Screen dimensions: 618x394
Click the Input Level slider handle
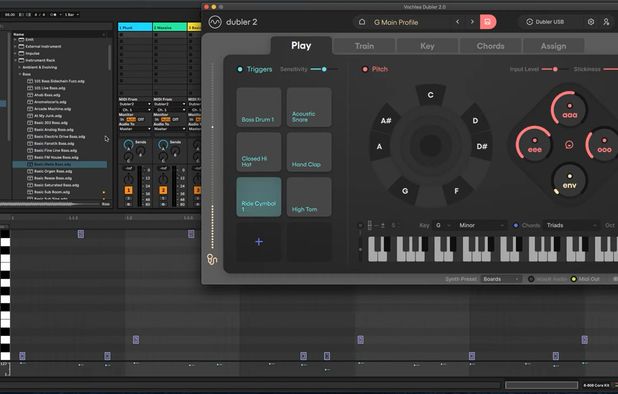coord(555,69)
